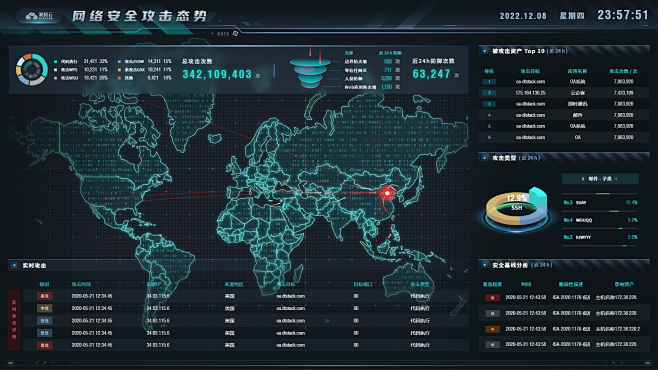This screenshot has height=370, width=658.
Task: Click the 攻击时间 column header in 实时攻击
Action: pos(81,284)
